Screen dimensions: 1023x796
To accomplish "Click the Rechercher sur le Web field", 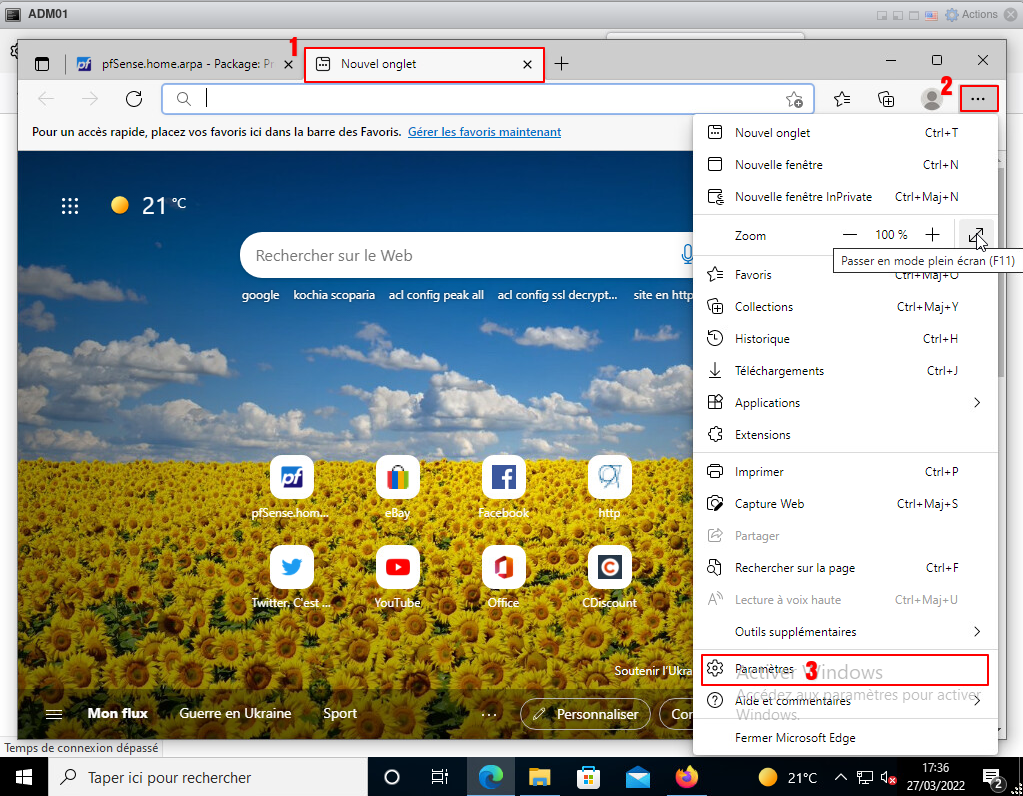I will tap(460, 256).
